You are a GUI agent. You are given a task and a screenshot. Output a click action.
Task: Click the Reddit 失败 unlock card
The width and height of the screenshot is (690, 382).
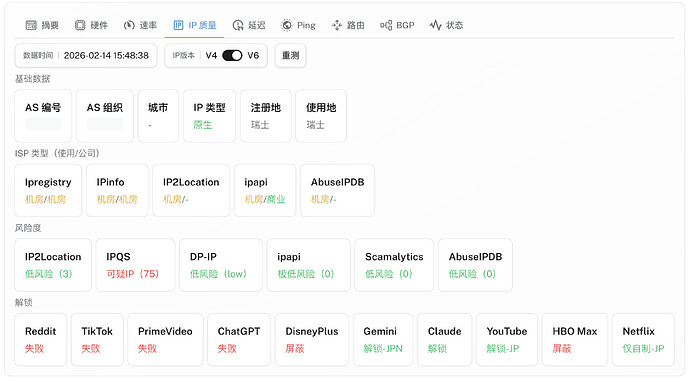pos(40,340)
